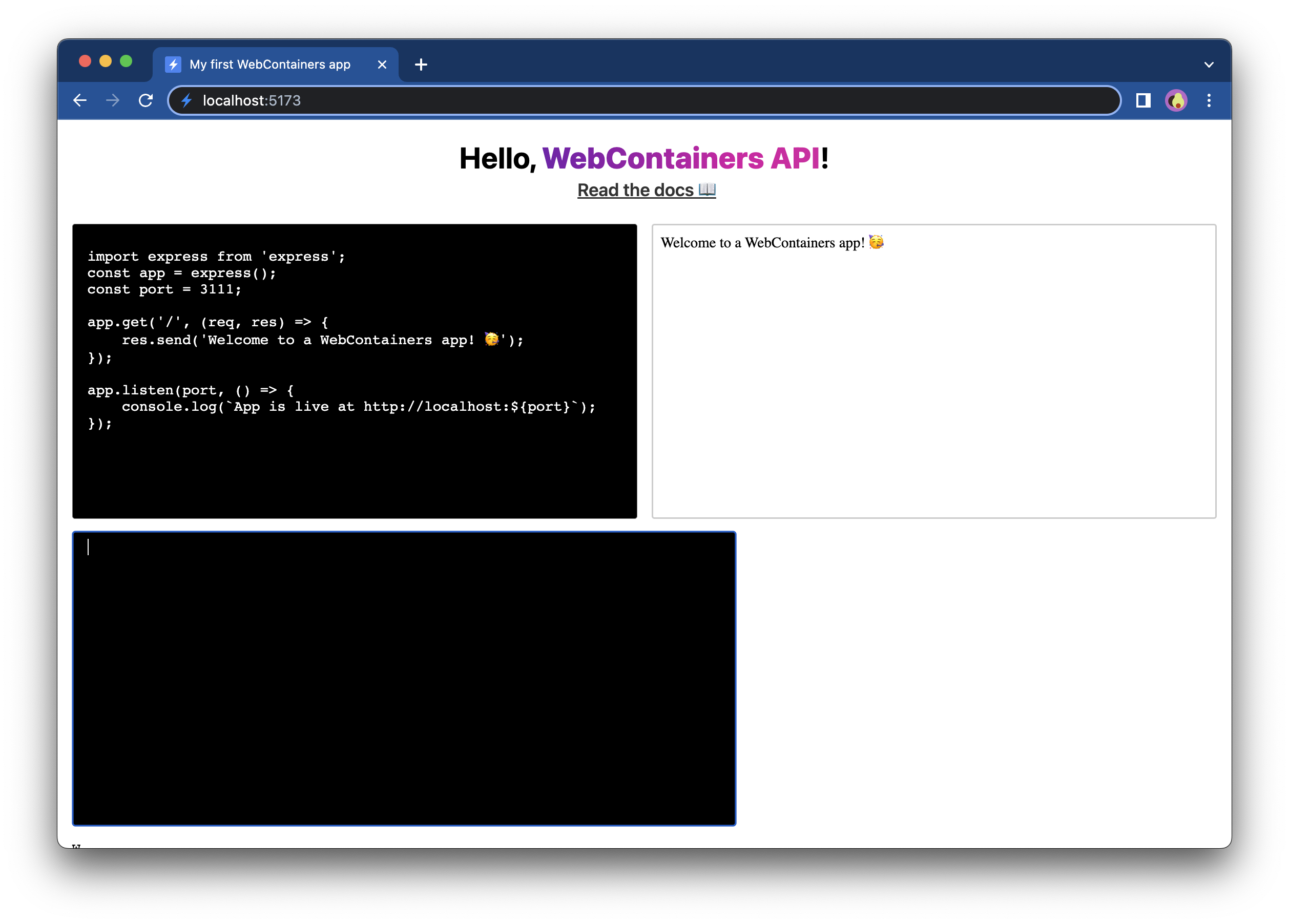Click the browser forward navigation arrow

[x=113, y=99]
